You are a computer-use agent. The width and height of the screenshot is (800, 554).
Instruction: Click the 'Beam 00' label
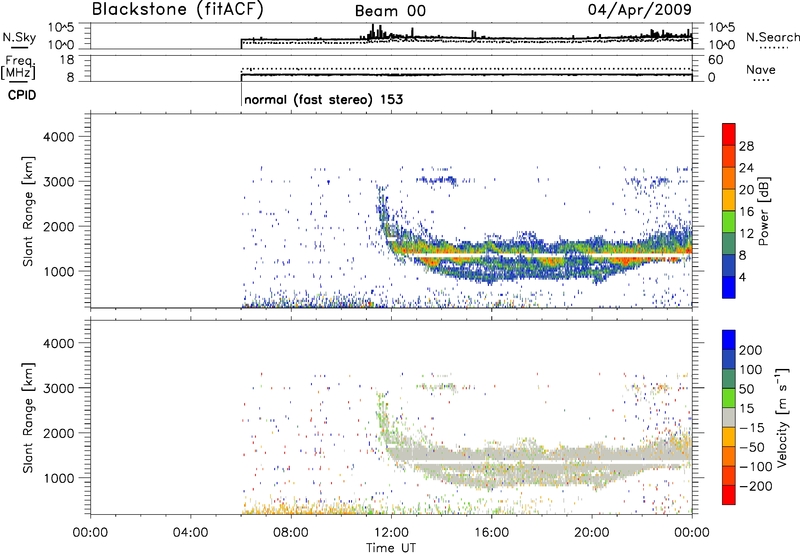[390, 11]
